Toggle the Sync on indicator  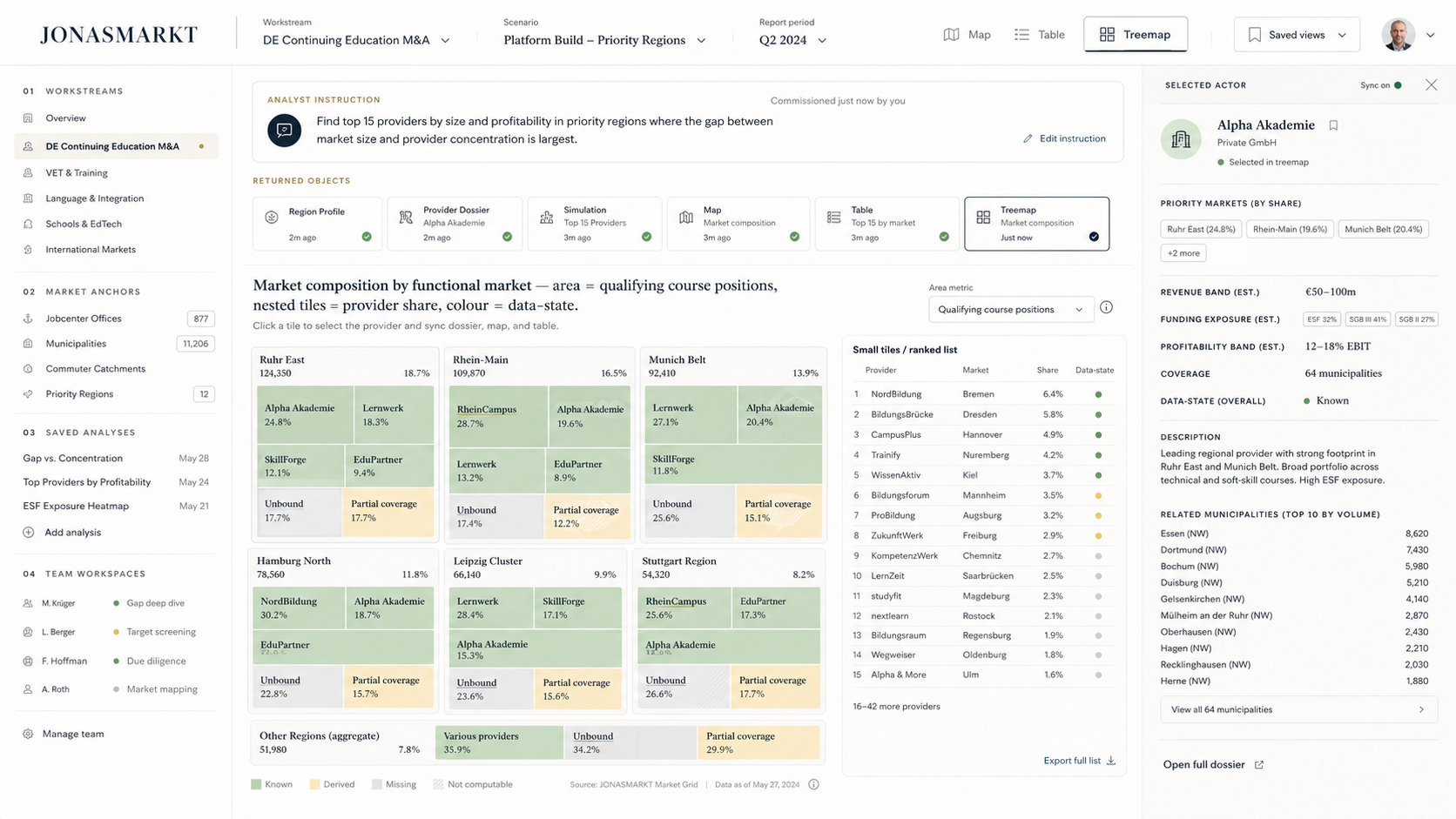[x=1380, y=85]
